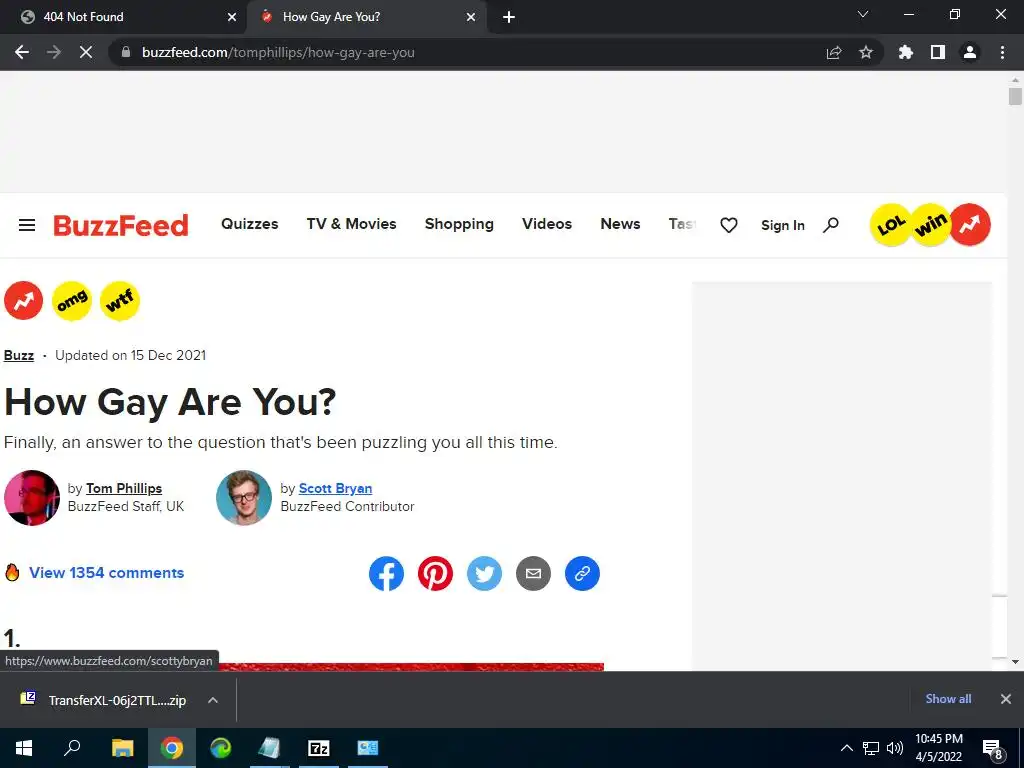The image size is (1024, 768).
Task: Open the Chrome tab search dropdown
Action: (863, 14)
